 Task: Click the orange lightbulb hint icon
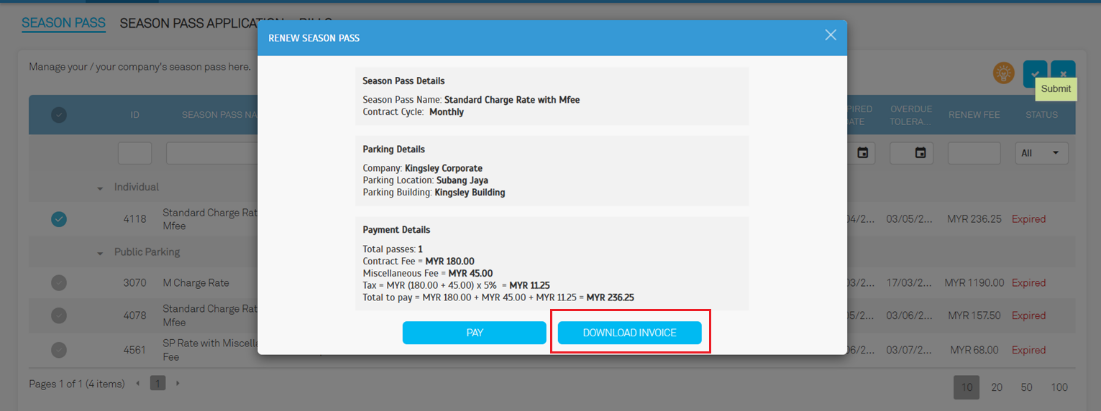point(1003,72)
